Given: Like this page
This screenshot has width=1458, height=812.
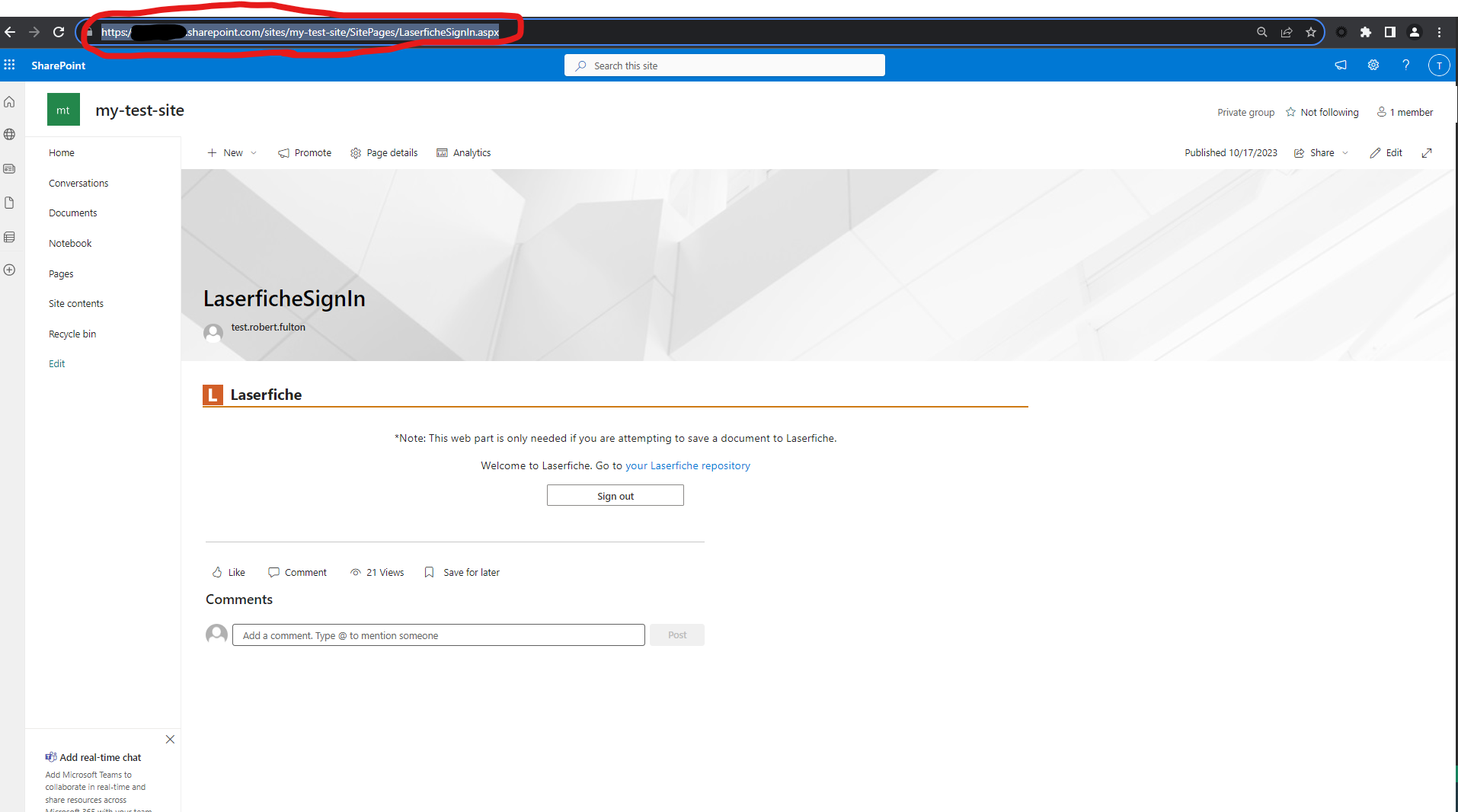Looking at the screenshot, I should click(x=229, y=573).
